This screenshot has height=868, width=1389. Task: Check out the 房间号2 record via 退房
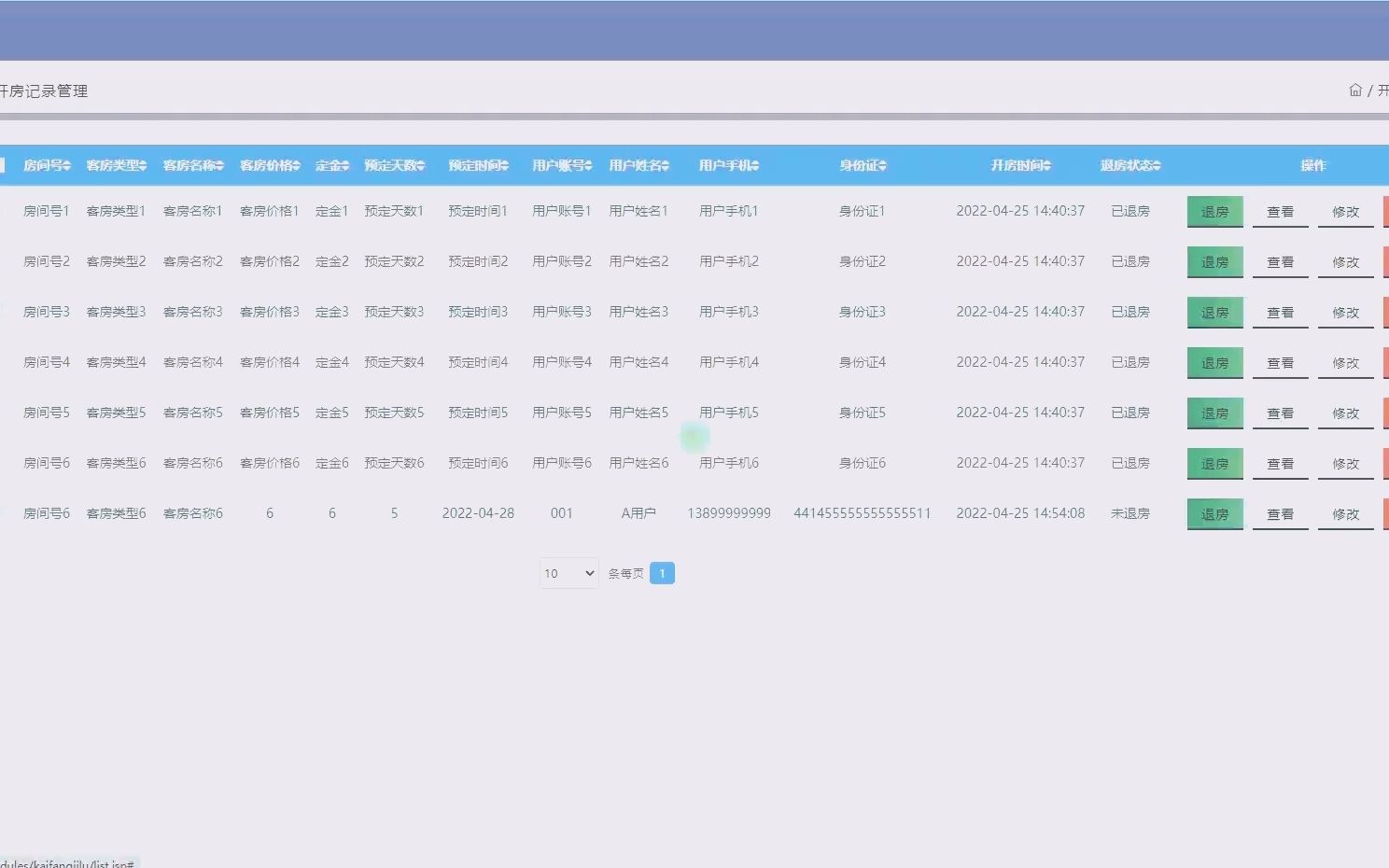coord(1214,262)
